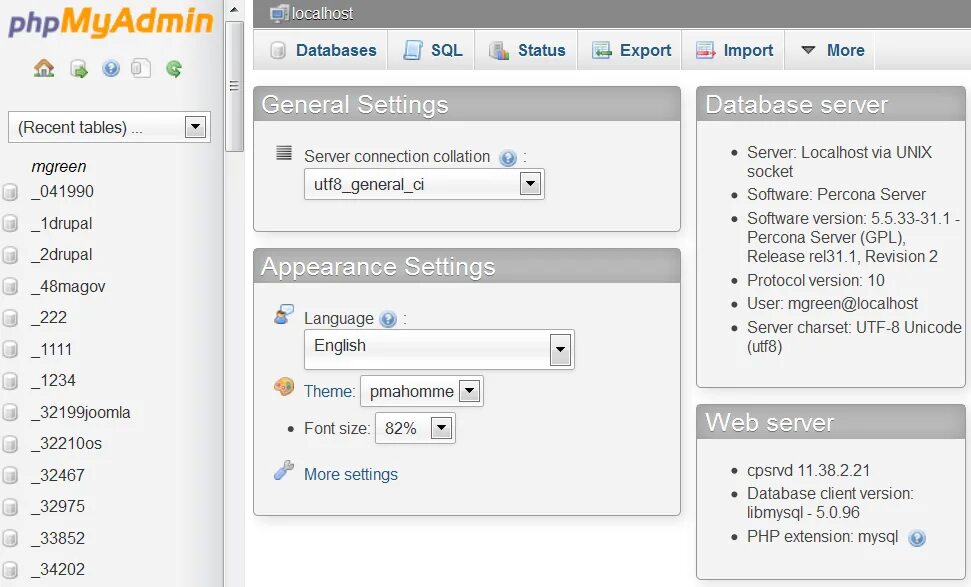Open the SQL tab
The image size is (971, 587).
pos(433,50)
